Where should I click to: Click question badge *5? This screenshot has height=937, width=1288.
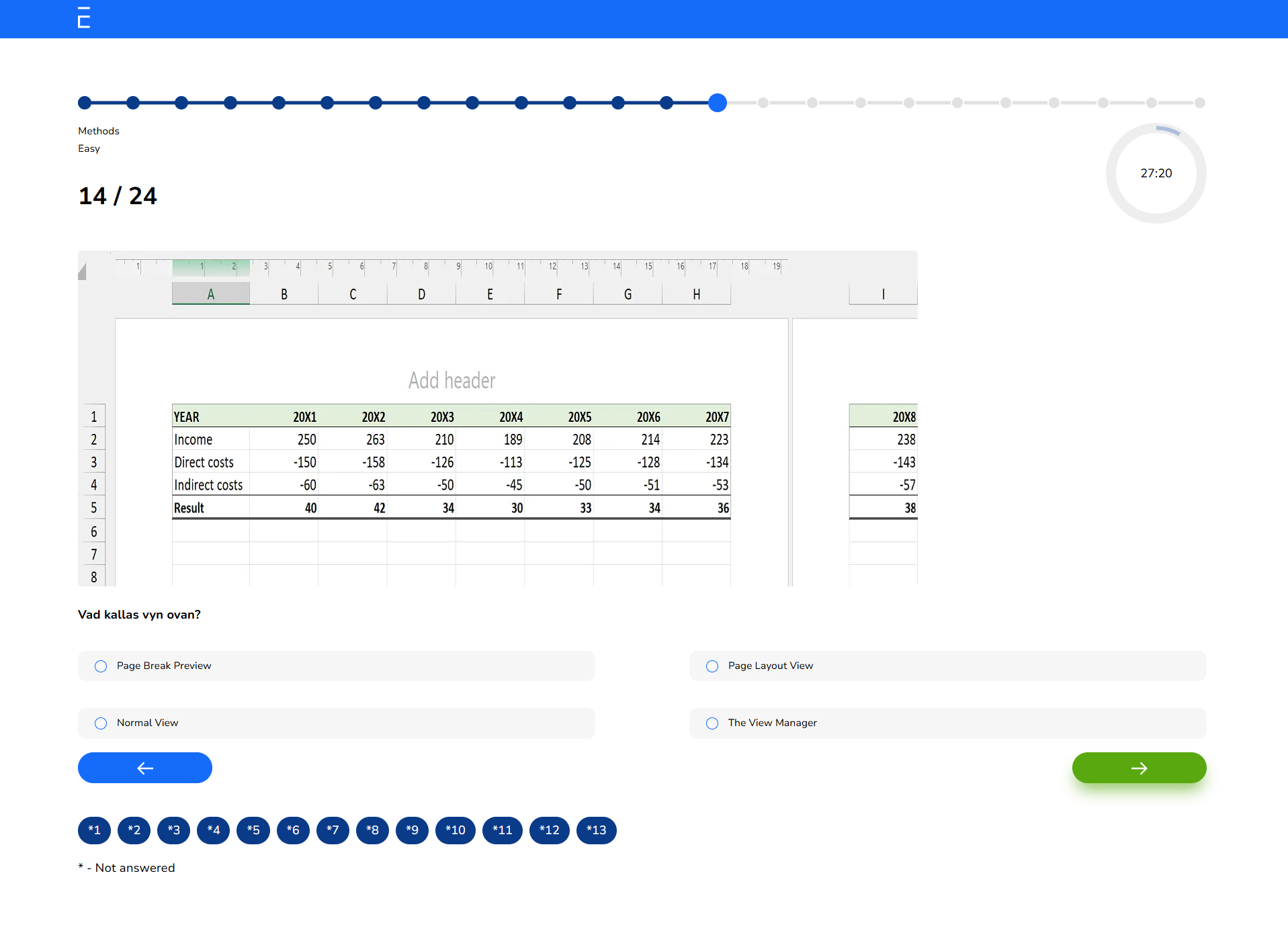click(253, 830)
